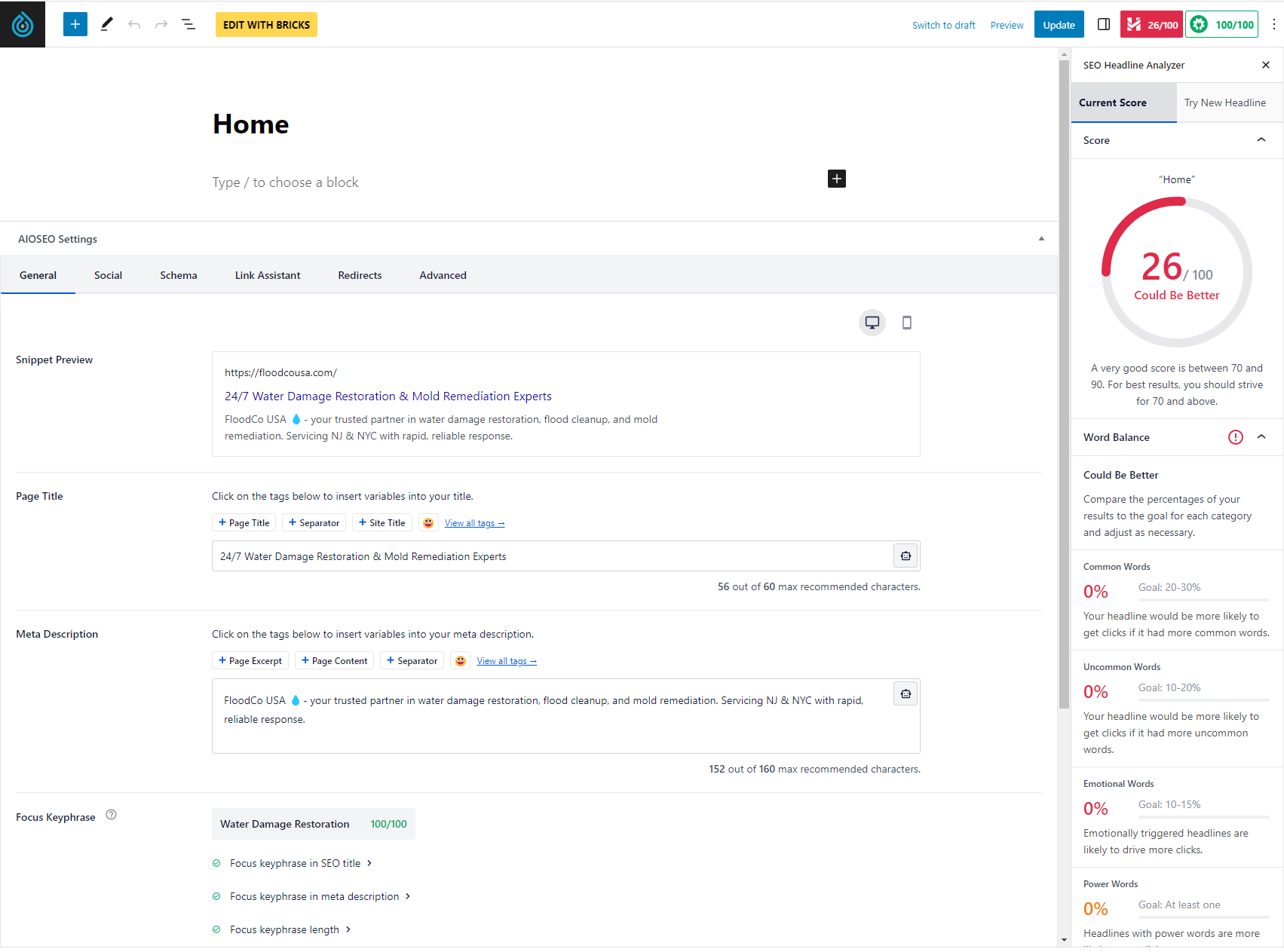Click the Preview link
Viewport: 1284px width, 952px height.
(x=1007, y=25)
